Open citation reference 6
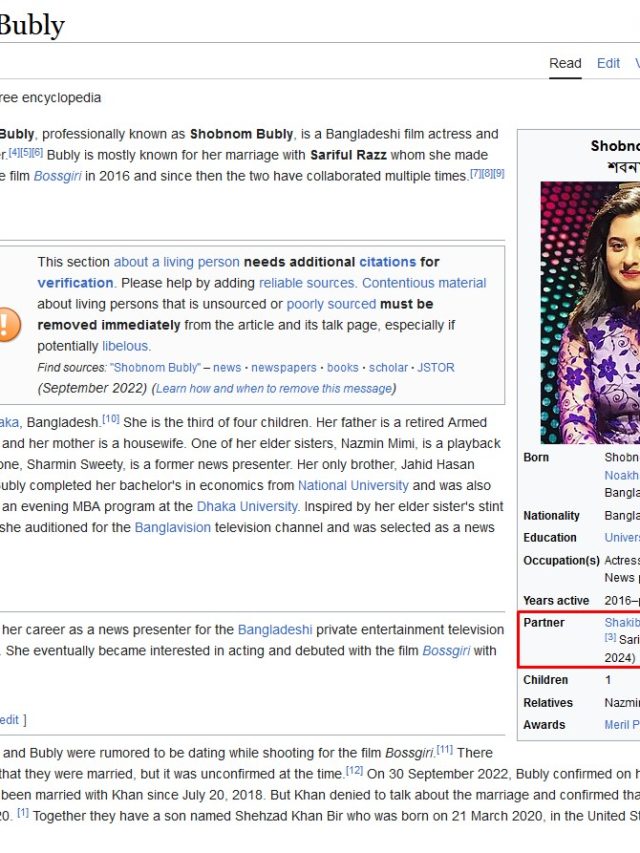640x853 pixels. (37, 152)
